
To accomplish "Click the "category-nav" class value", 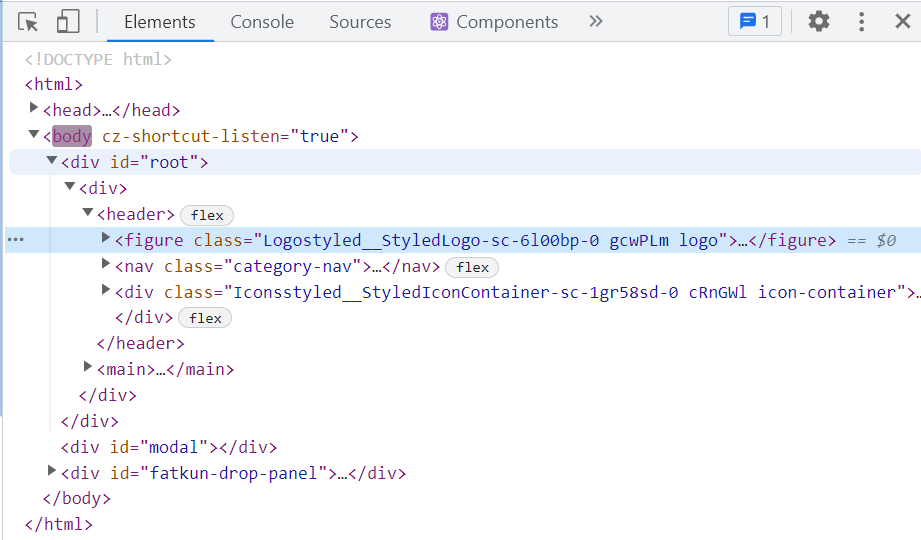I will click(297, 267).
